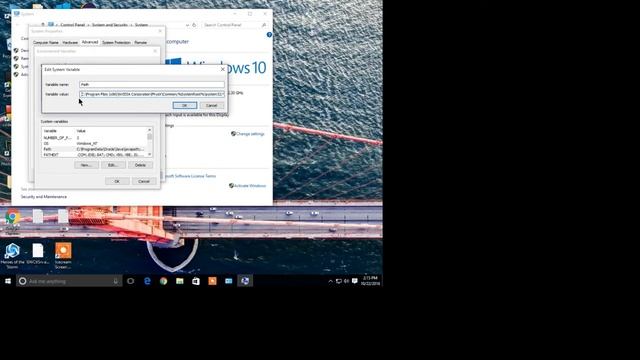Show hidden system tray icons

(x=330, y=281)
